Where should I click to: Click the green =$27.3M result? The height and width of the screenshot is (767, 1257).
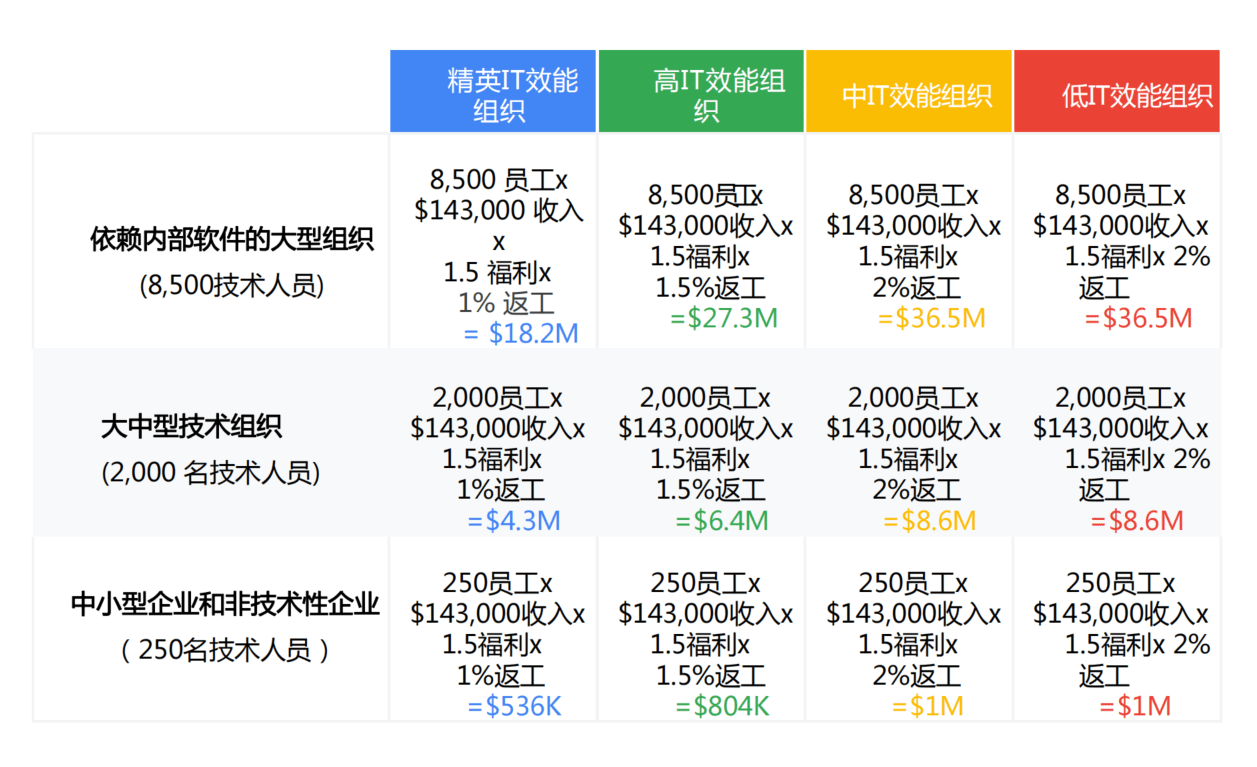click(x=724, y=318)
